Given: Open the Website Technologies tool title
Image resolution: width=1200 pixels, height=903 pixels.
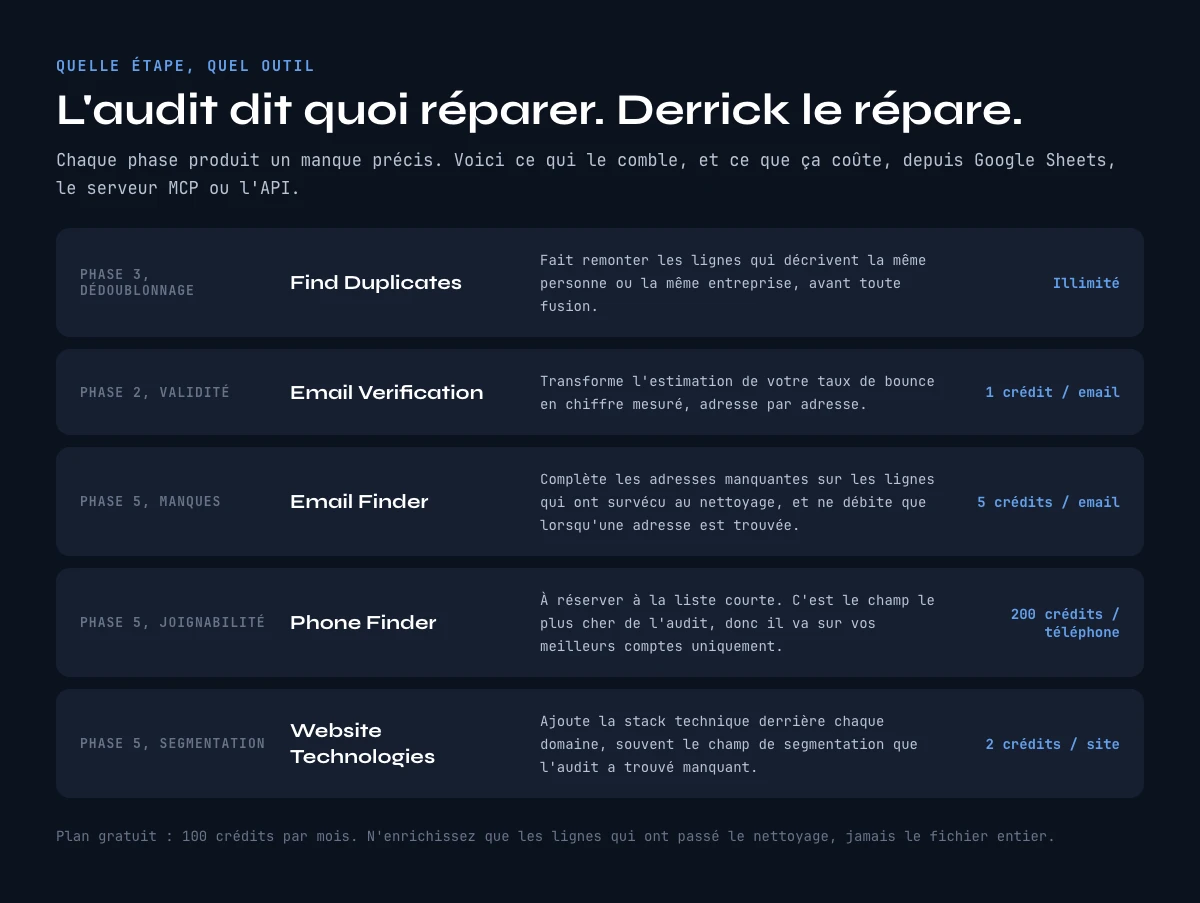Looking at the screenshot, I should click(362, 743).
